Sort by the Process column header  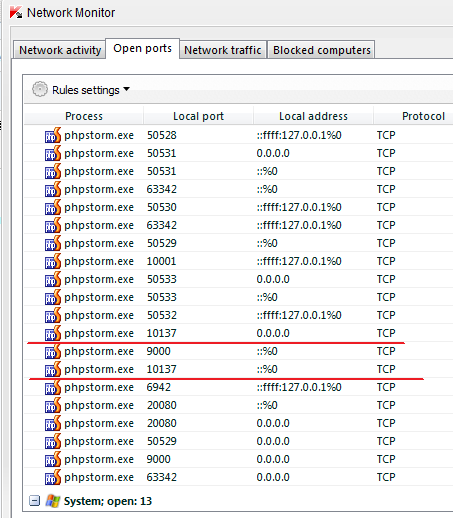click(84, 116)
